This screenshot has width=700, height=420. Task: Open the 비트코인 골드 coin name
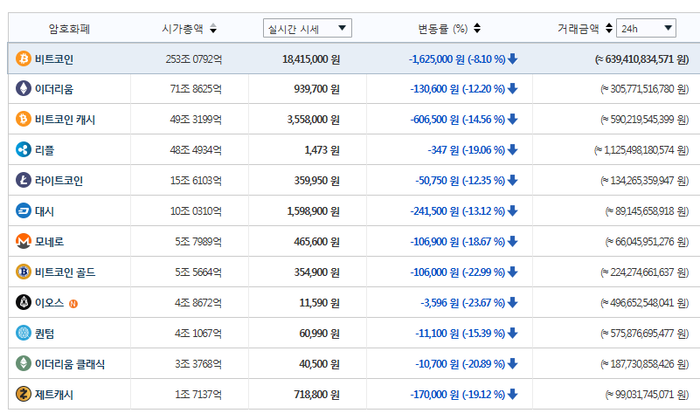(x=65, y=272)
